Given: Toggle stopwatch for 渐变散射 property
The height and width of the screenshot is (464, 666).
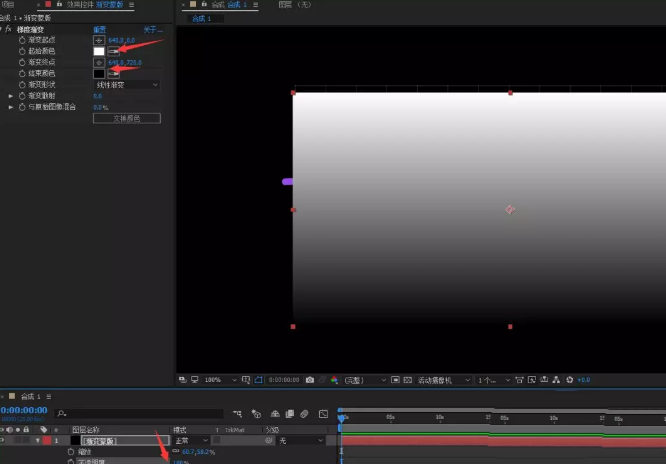Looking at the screenshot, I should pyautogui.click(x=22, y=96).
